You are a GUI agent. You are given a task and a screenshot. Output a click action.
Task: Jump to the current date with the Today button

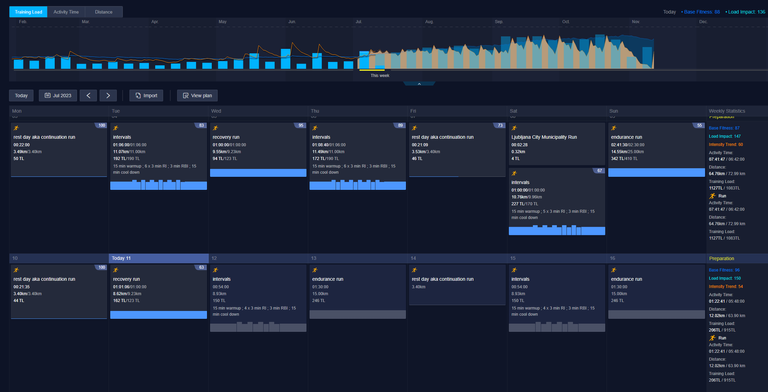click(21, 96)
